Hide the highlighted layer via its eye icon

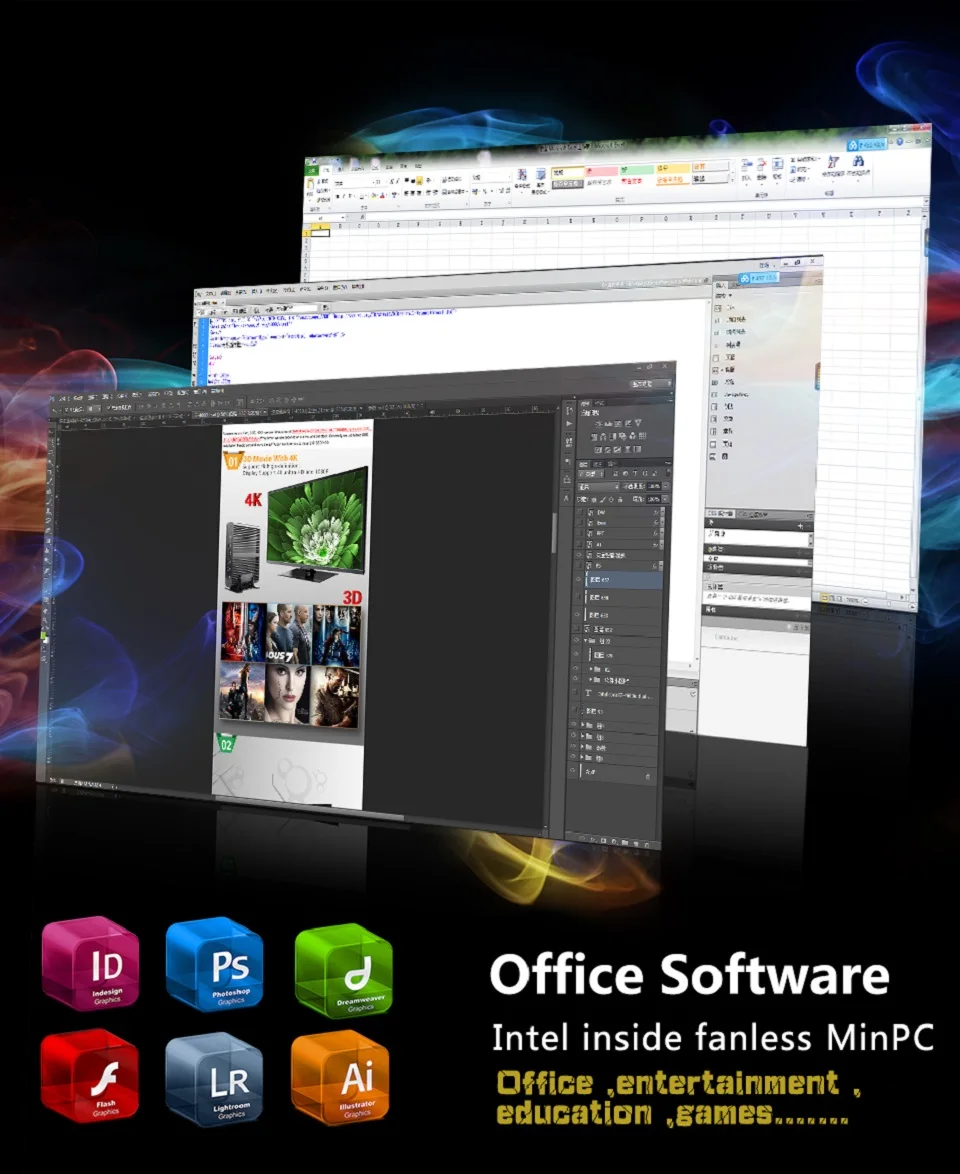[578, 580]
